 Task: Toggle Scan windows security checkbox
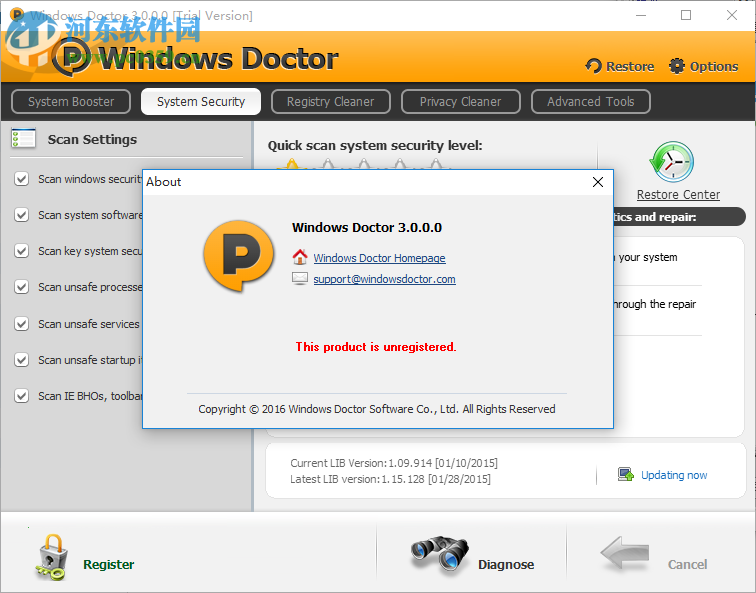21,179
